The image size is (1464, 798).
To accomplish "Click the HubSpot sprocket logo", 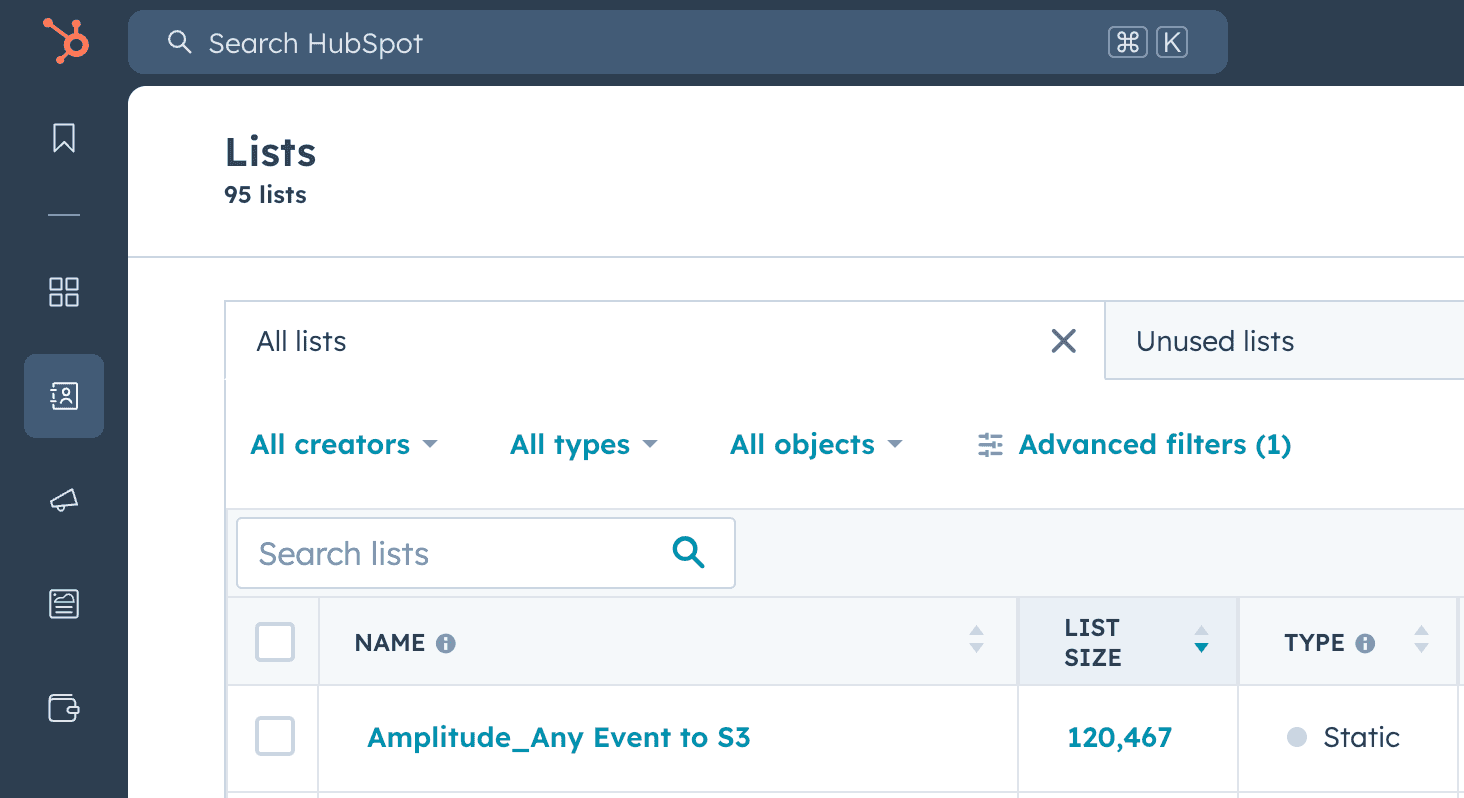I will coord(63,41).
